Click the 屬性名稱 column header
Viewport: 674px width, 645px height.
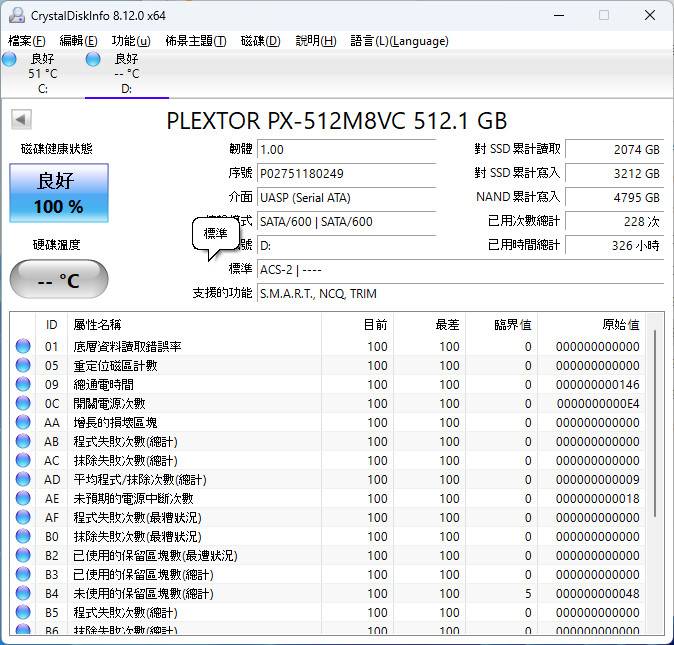[x=194, y=325]
